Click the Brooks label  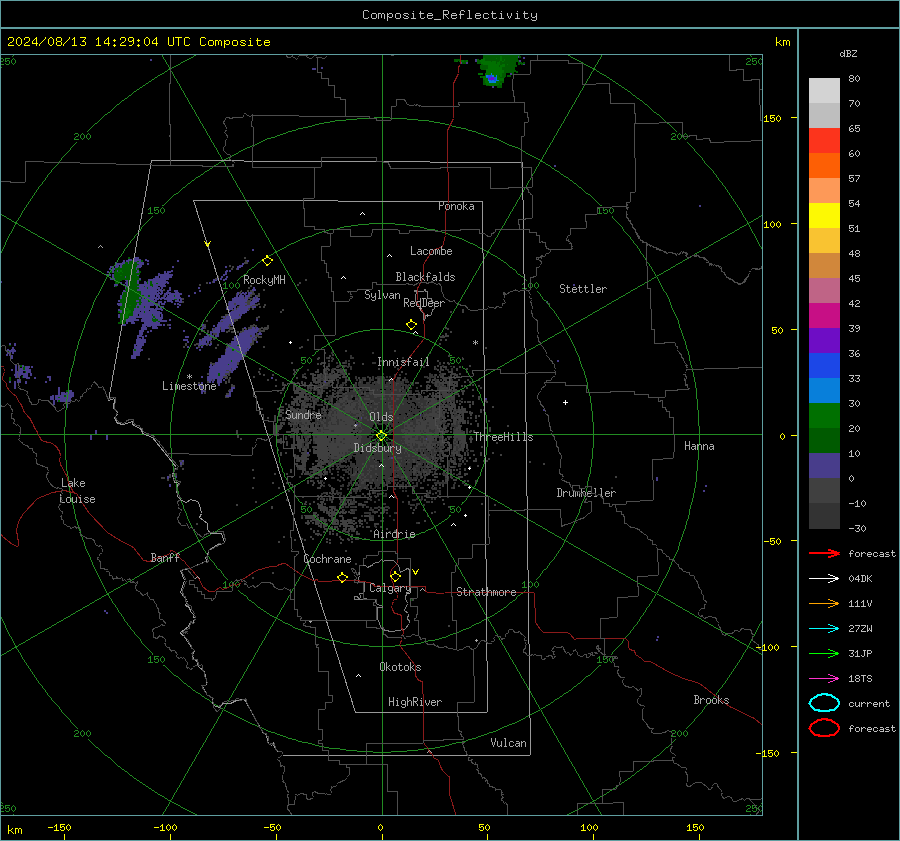(x=711, y=700)
